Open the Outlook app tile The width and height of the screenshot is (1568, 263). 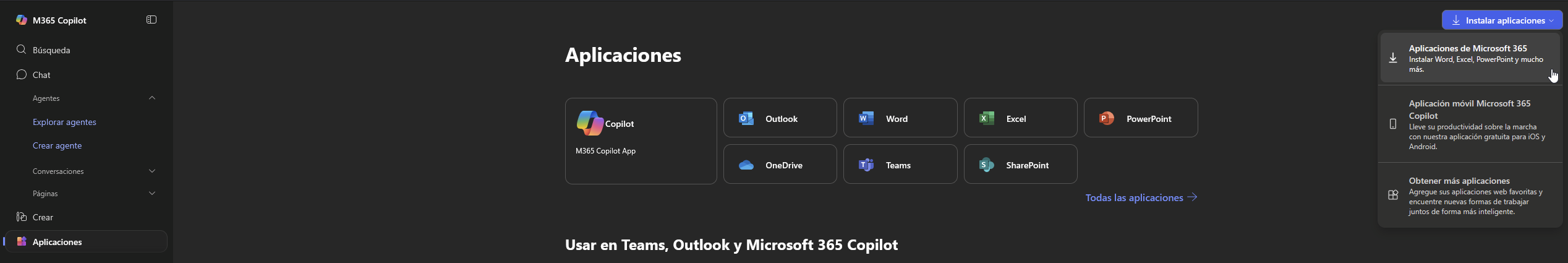point(780,118)
